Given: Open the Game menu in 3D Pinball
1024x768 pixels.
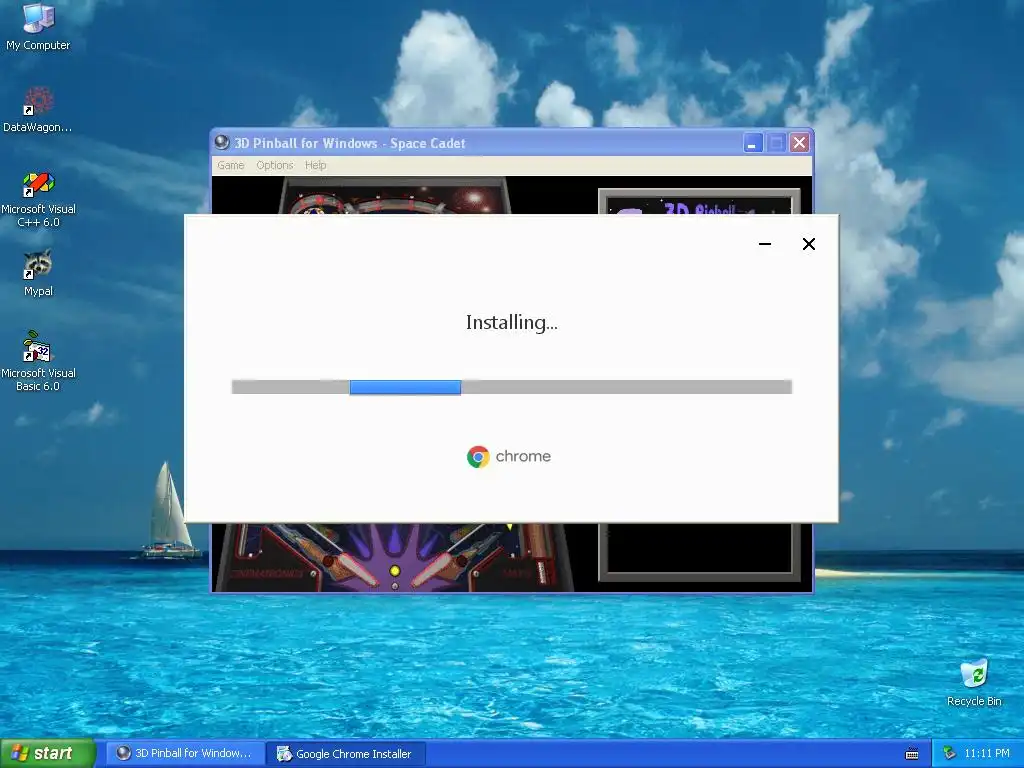Looking at the screenshot, I should 231,165.
